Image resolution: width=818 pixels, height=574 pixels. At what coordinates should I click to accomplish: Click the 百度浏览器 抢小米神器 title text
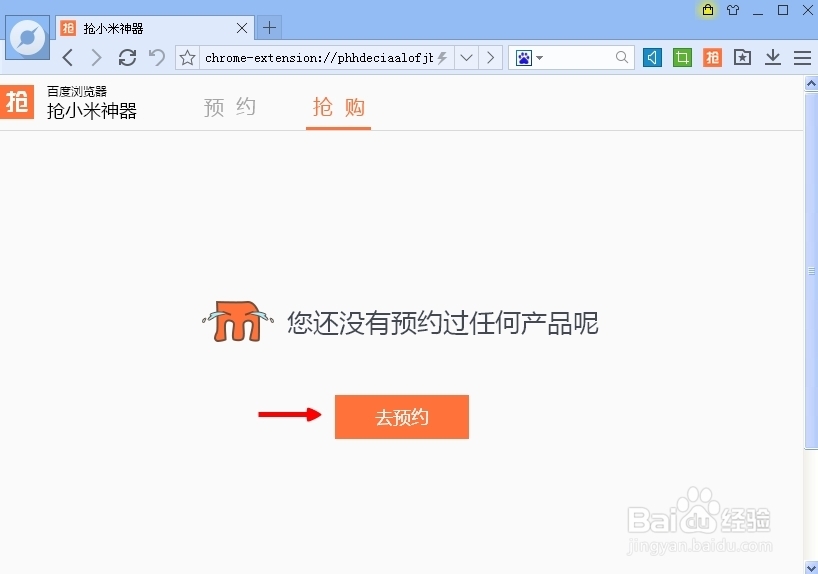(92, 103)
